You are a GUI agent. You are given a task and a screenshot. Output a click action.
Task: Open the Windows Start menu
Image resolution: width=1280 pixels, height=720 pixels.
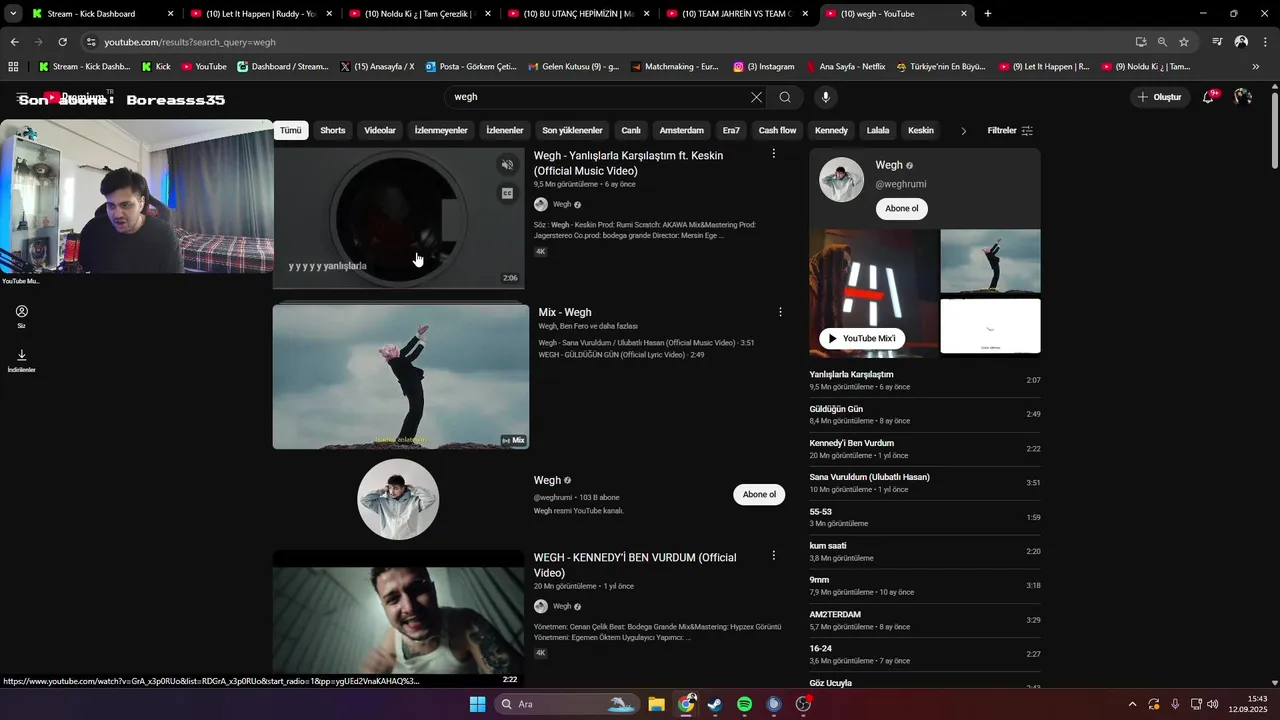pos(477,704)
